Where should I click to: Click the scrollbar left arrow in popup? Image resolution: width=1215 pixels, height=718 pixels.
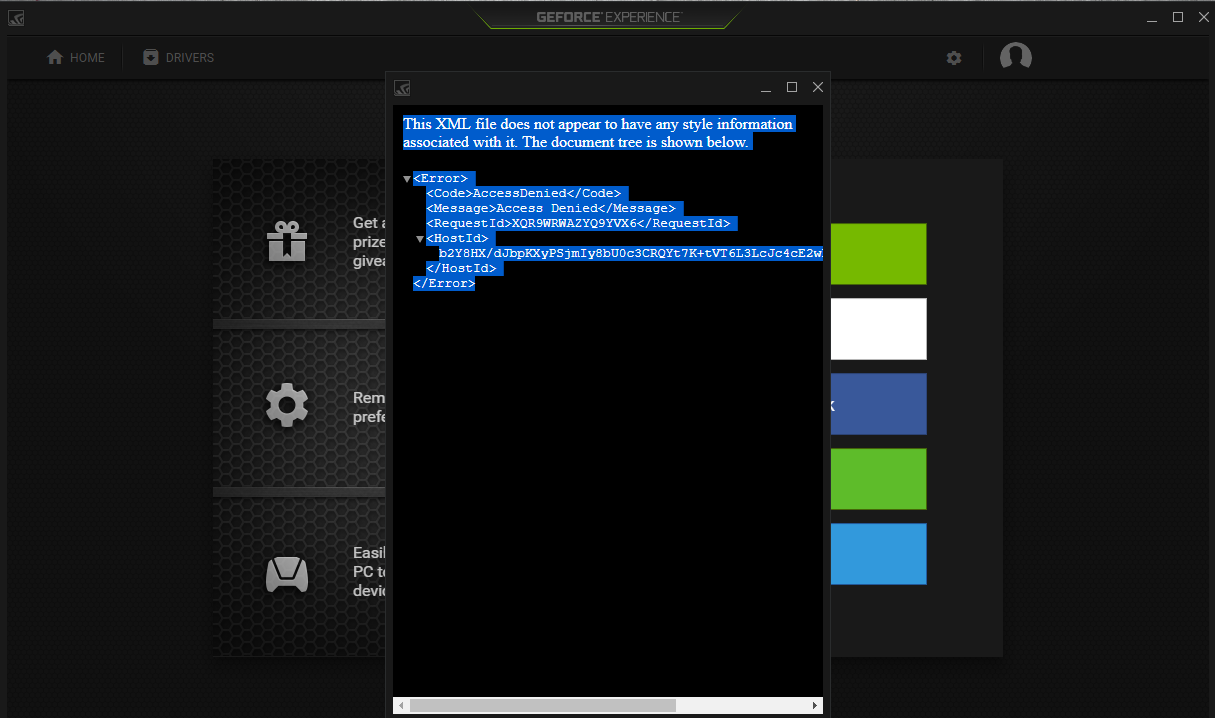pos(401,706)
